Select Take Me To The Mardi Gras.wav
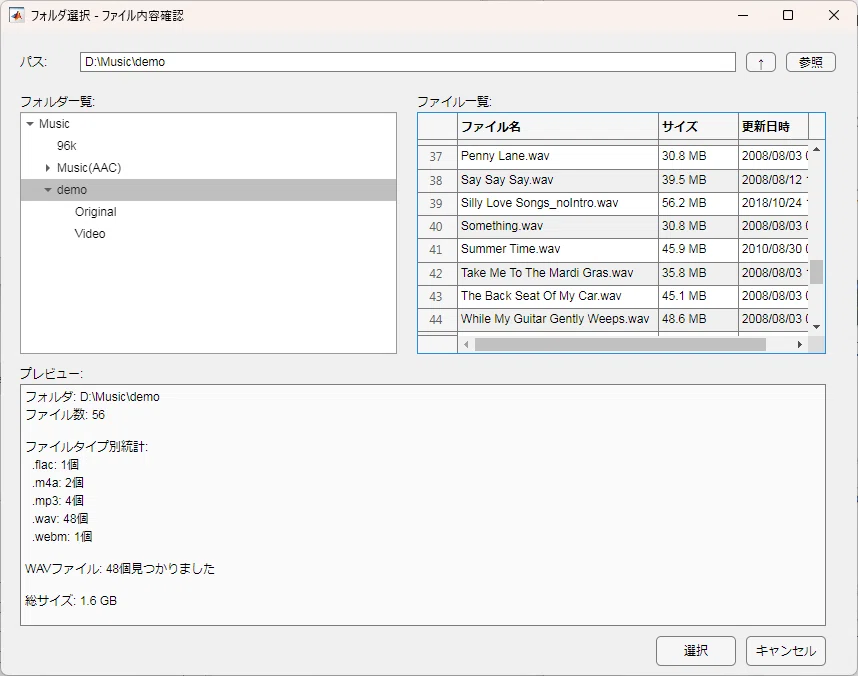The image size is (858, 676). coord(558,273)
